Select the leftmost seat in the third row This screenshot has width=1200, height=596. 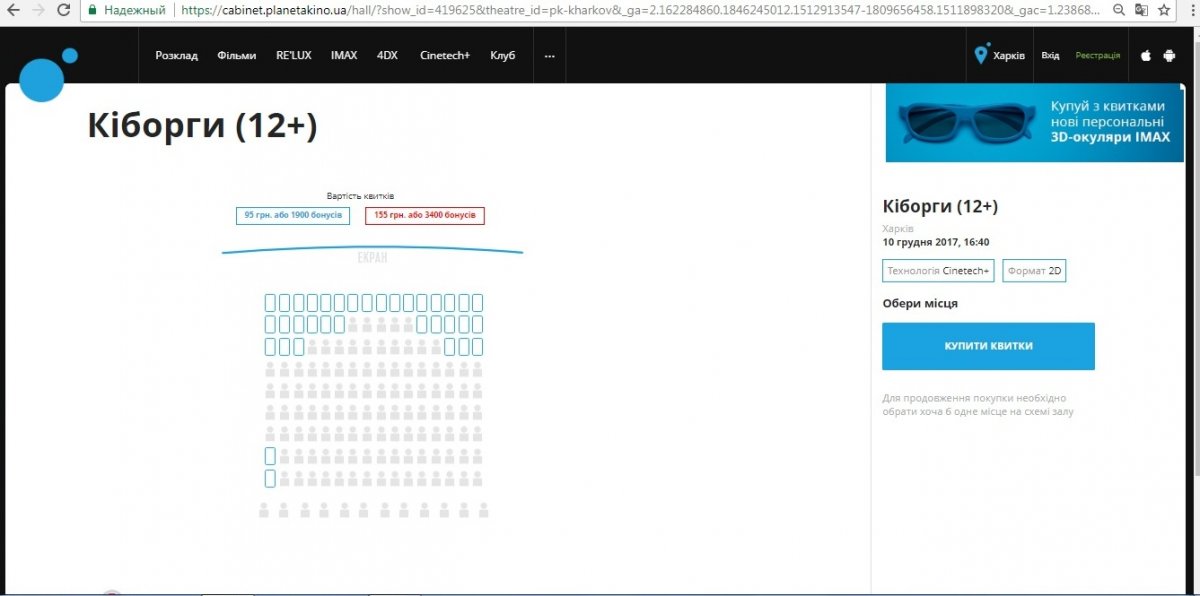pos(270,346)
